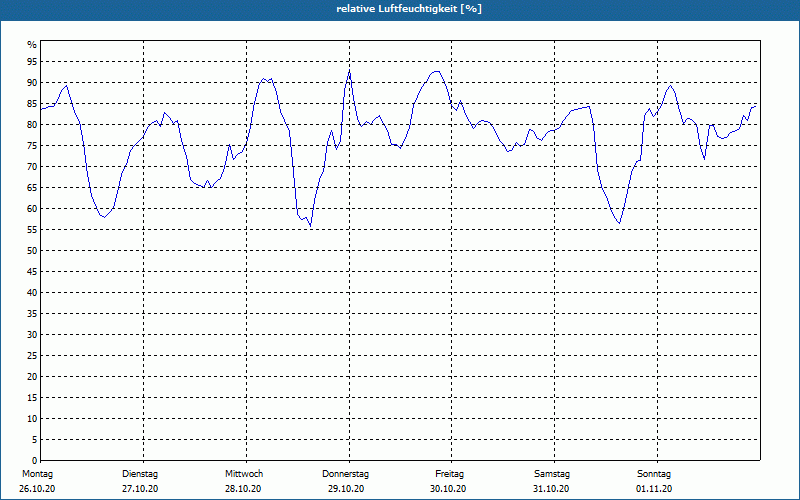The image size is (800, 500).
Task: Select the '28.10.20' date label
Action: tap(243, 489)
